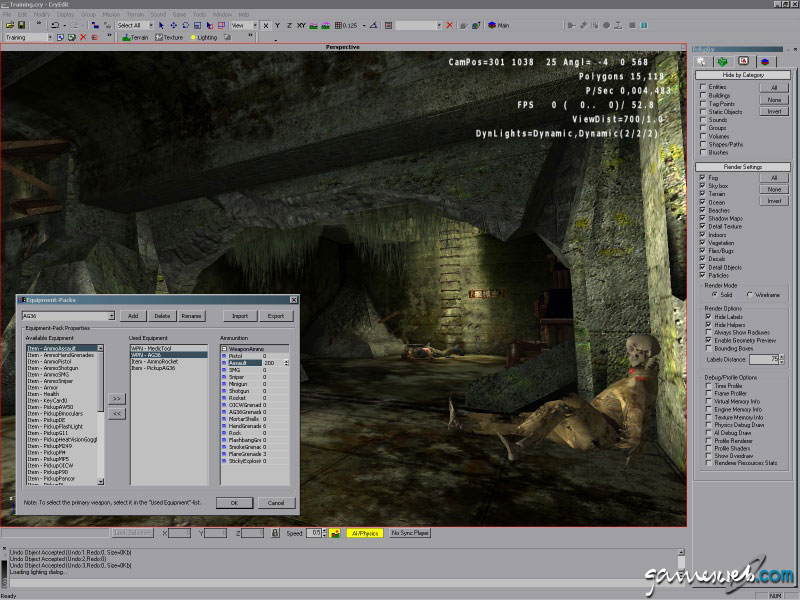Open the Objects tab icon in RollupBar
Viewport: 800px width, 600px height.
702,62
